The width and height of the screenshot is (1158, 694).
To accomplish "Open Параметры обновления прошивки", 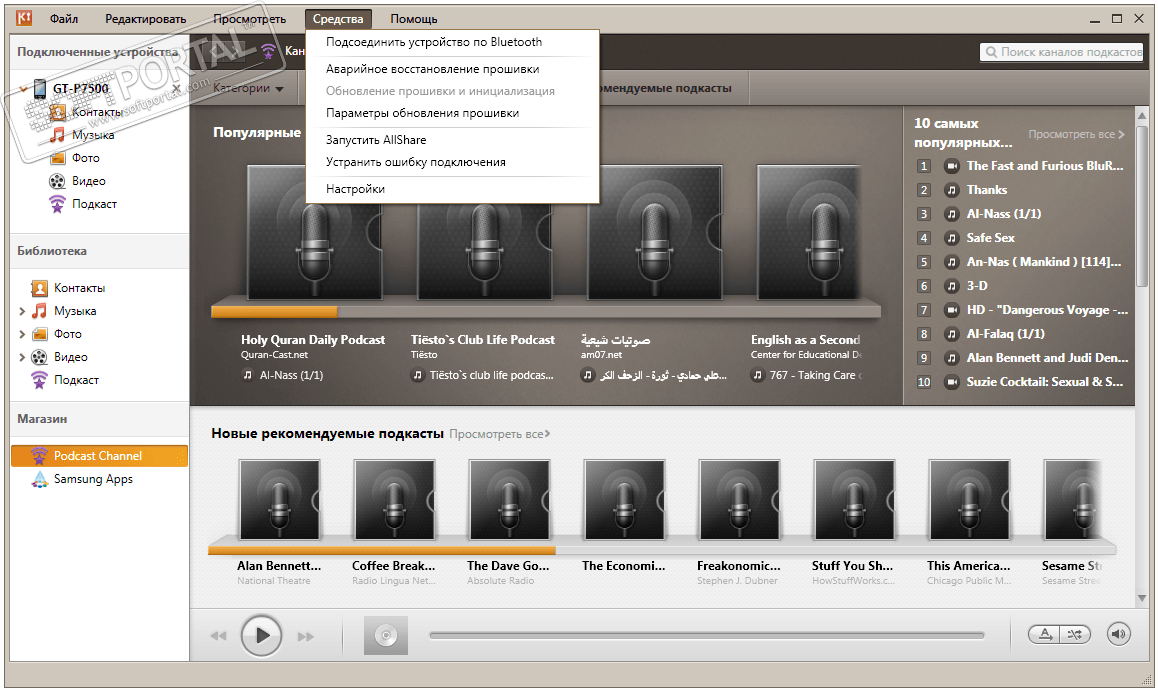I will (422, 113).
